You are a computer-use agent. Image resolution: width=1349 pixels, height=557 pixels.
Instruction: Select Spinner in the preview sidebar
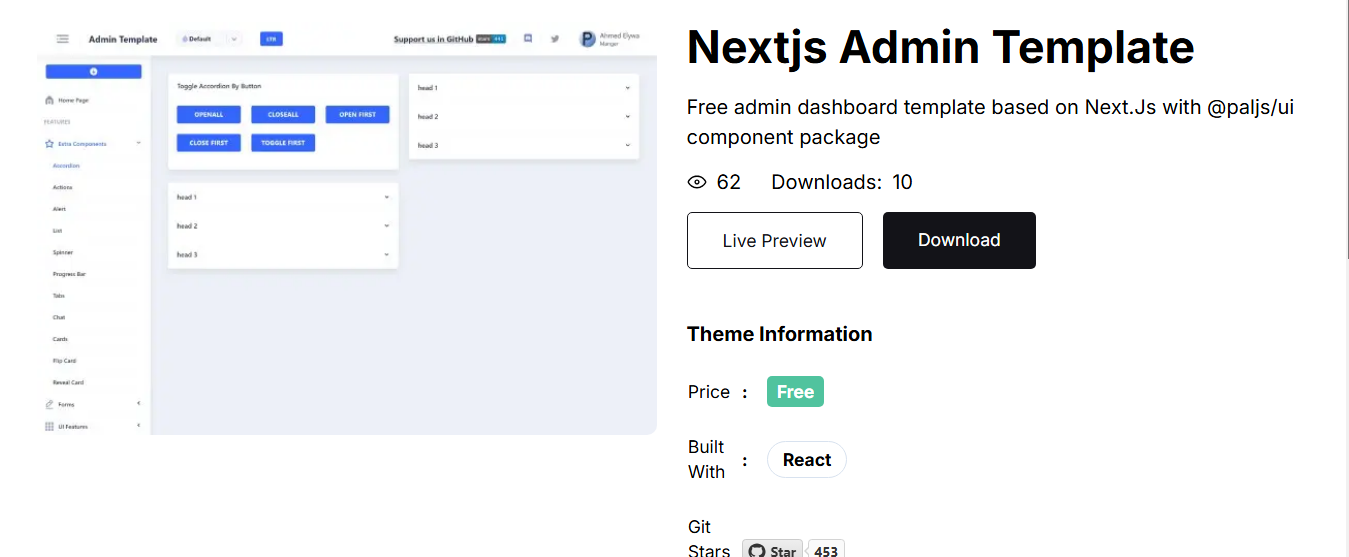point(62,252)
